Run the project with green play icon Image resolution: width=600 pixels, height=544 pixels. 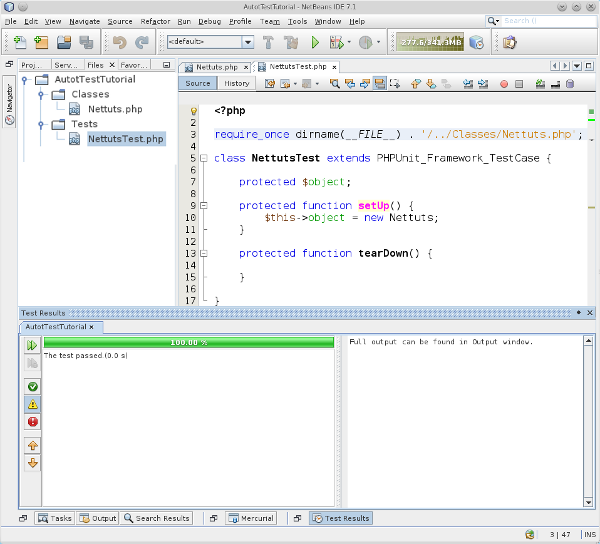(x=315, y=42)
